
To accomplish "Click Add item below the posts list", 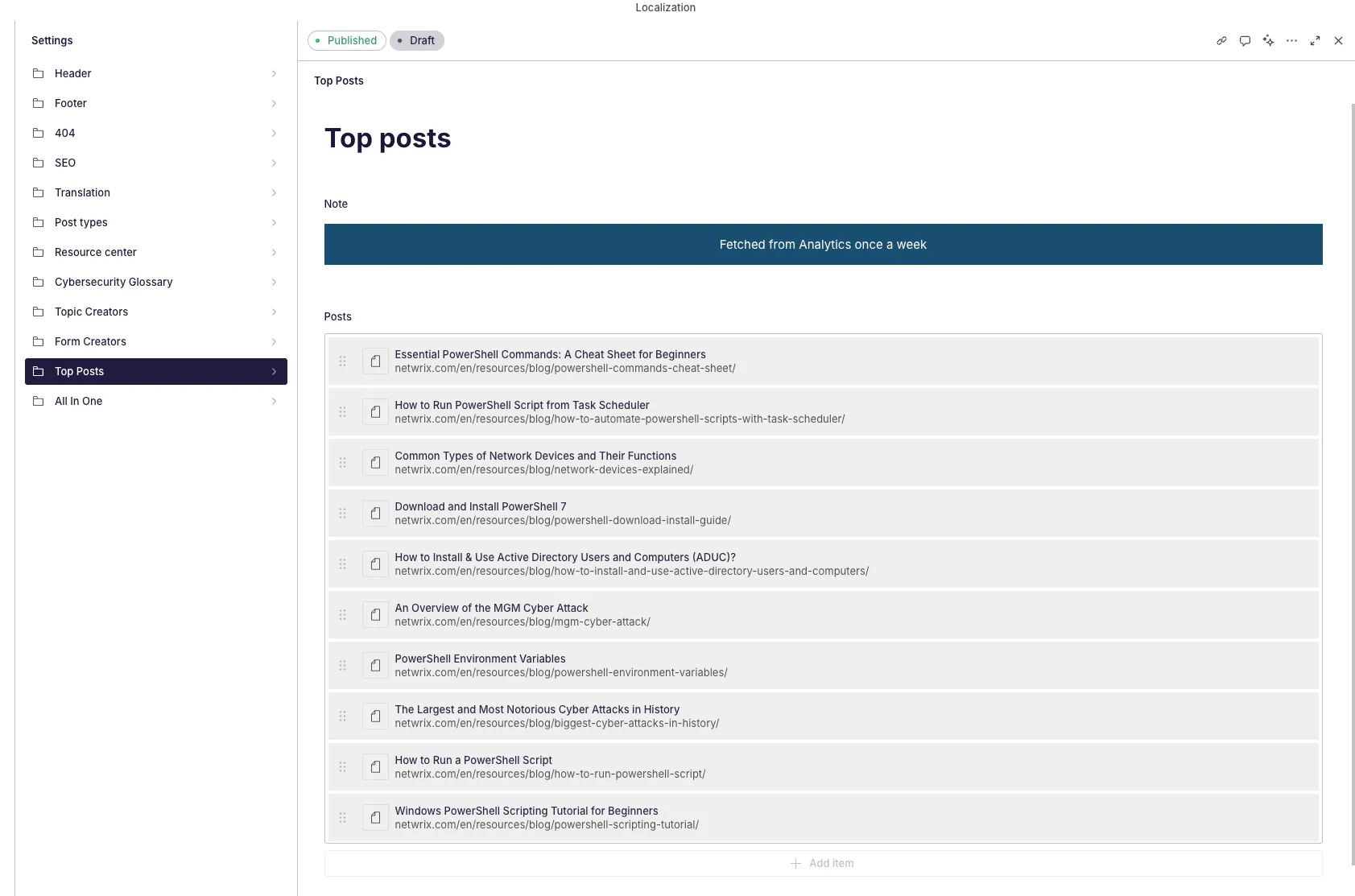I will [823, 863].
